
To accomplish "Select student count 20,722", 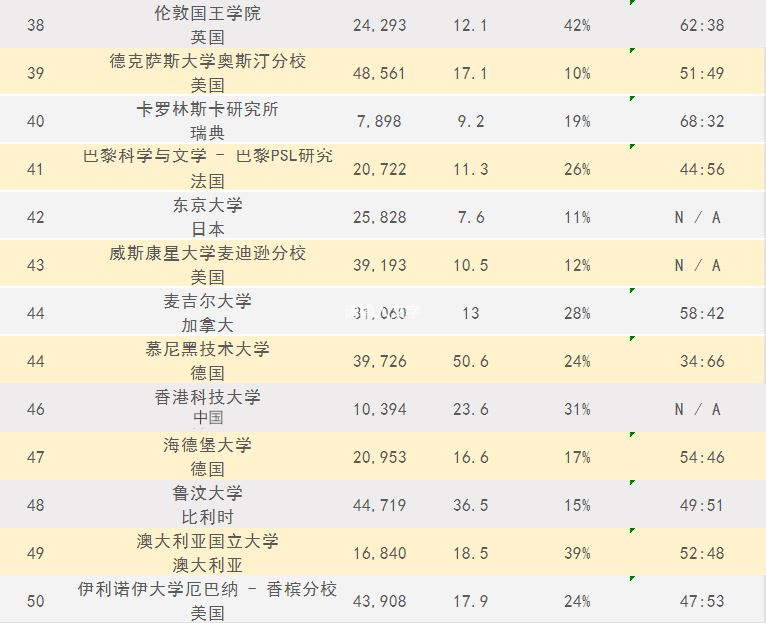I will [x=380, y=169].
